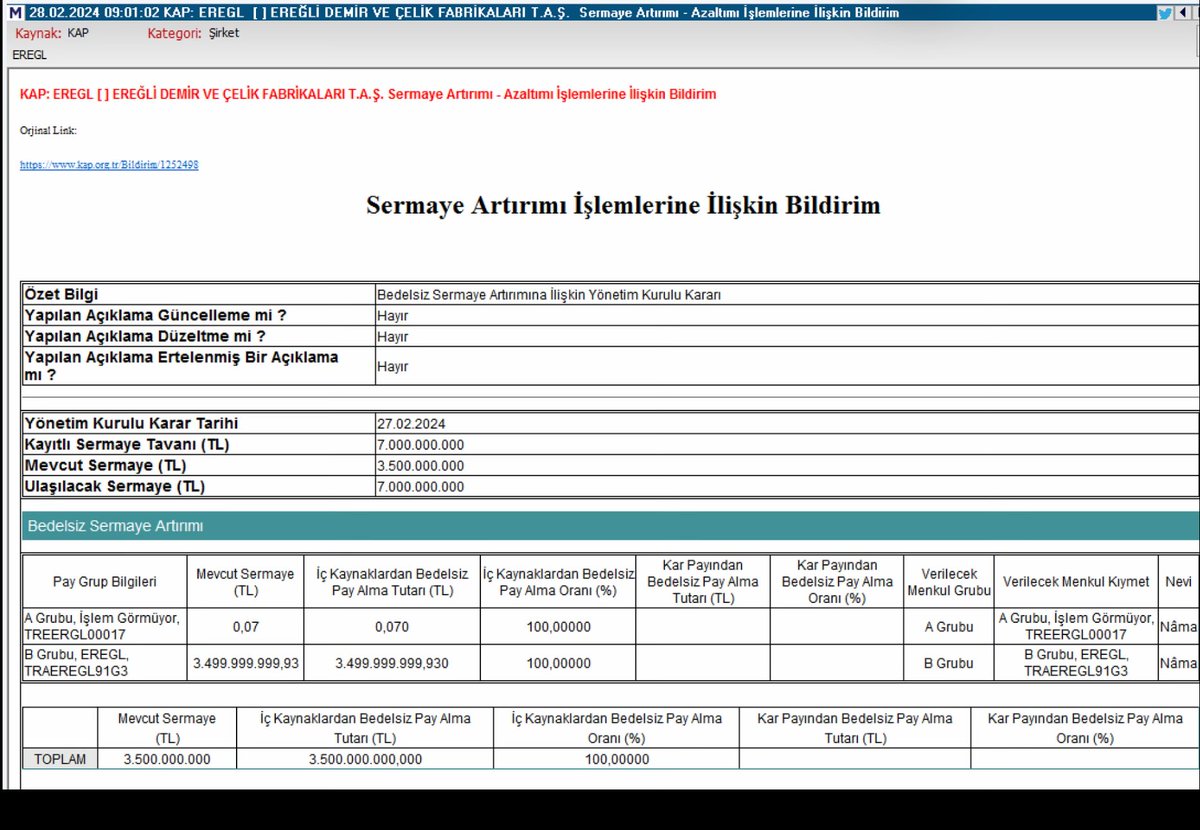Select the heading 'Sermaye Artırımı İşlemlerine İlişkin Bildirim'
The height and width of the screenshot is (830, 1200).
(x=623, y=206)
